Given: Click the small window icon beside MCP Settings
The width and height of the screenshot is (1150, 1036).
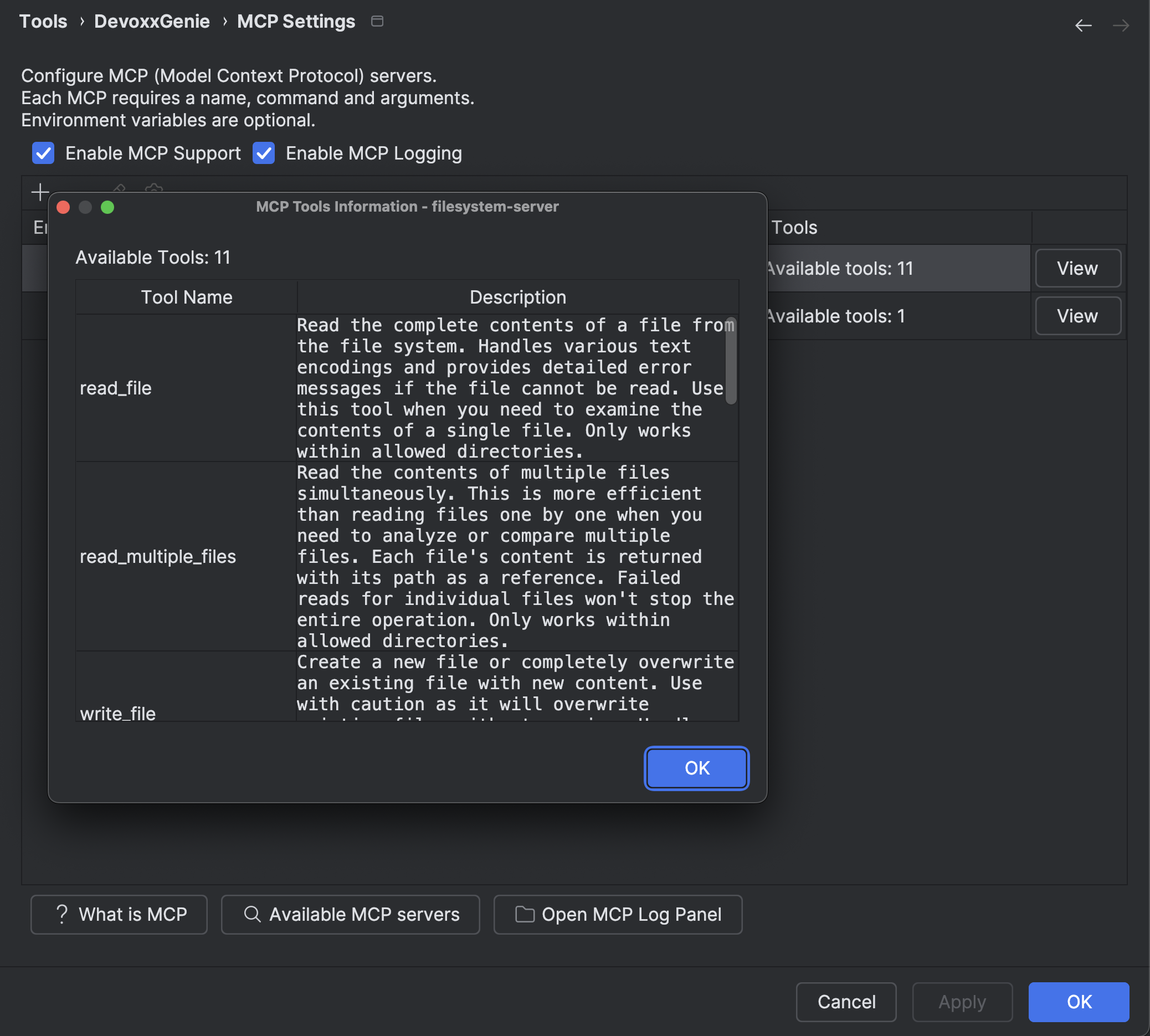Looking at the screenshot, I should (x=377, y=22).
